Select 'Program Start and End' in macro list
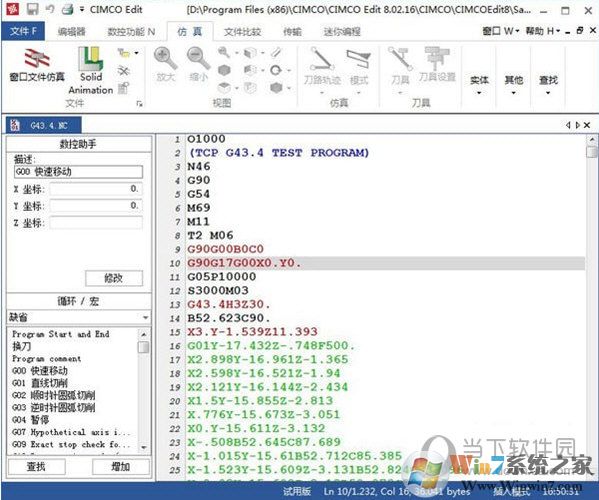 point(61,334)
